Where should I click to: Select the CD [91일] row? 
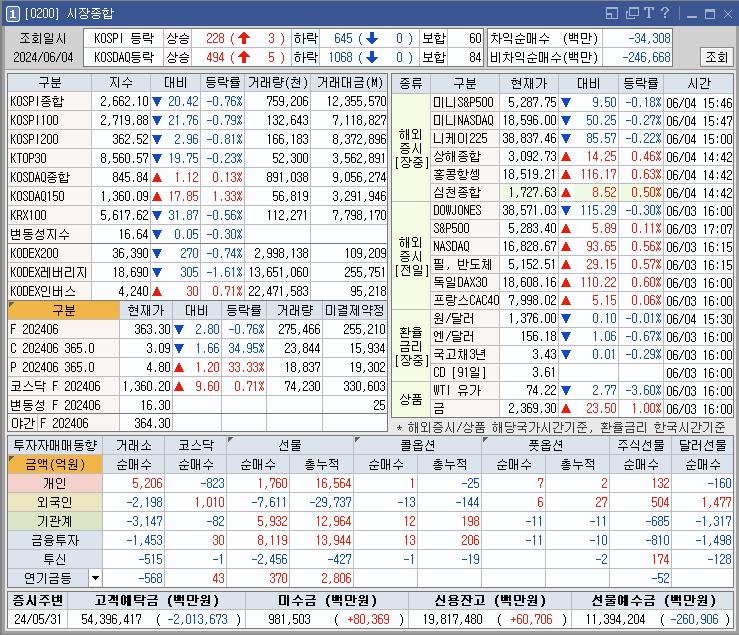pyautogui.click(x=582, y=372)
